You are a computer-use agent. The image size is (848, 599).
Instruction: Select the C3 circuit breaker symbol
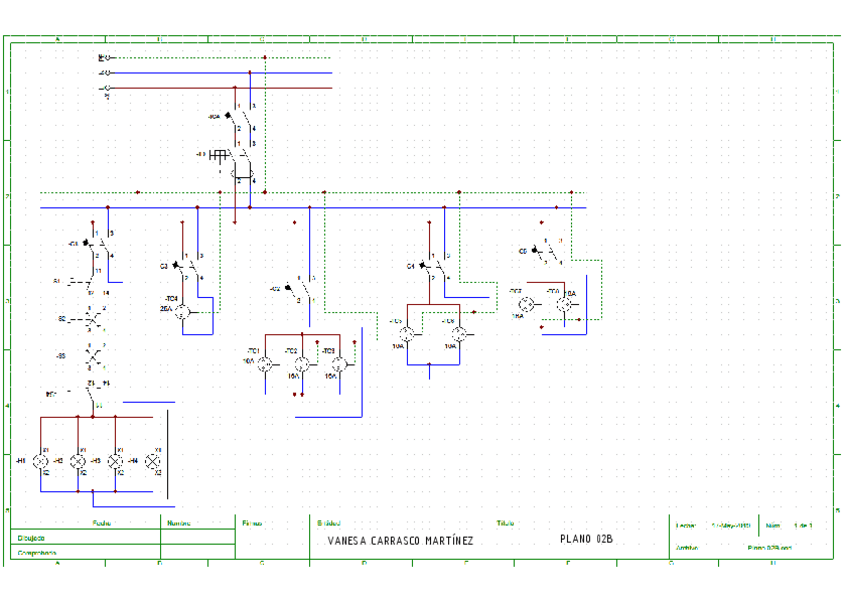(x=186, y=266)
